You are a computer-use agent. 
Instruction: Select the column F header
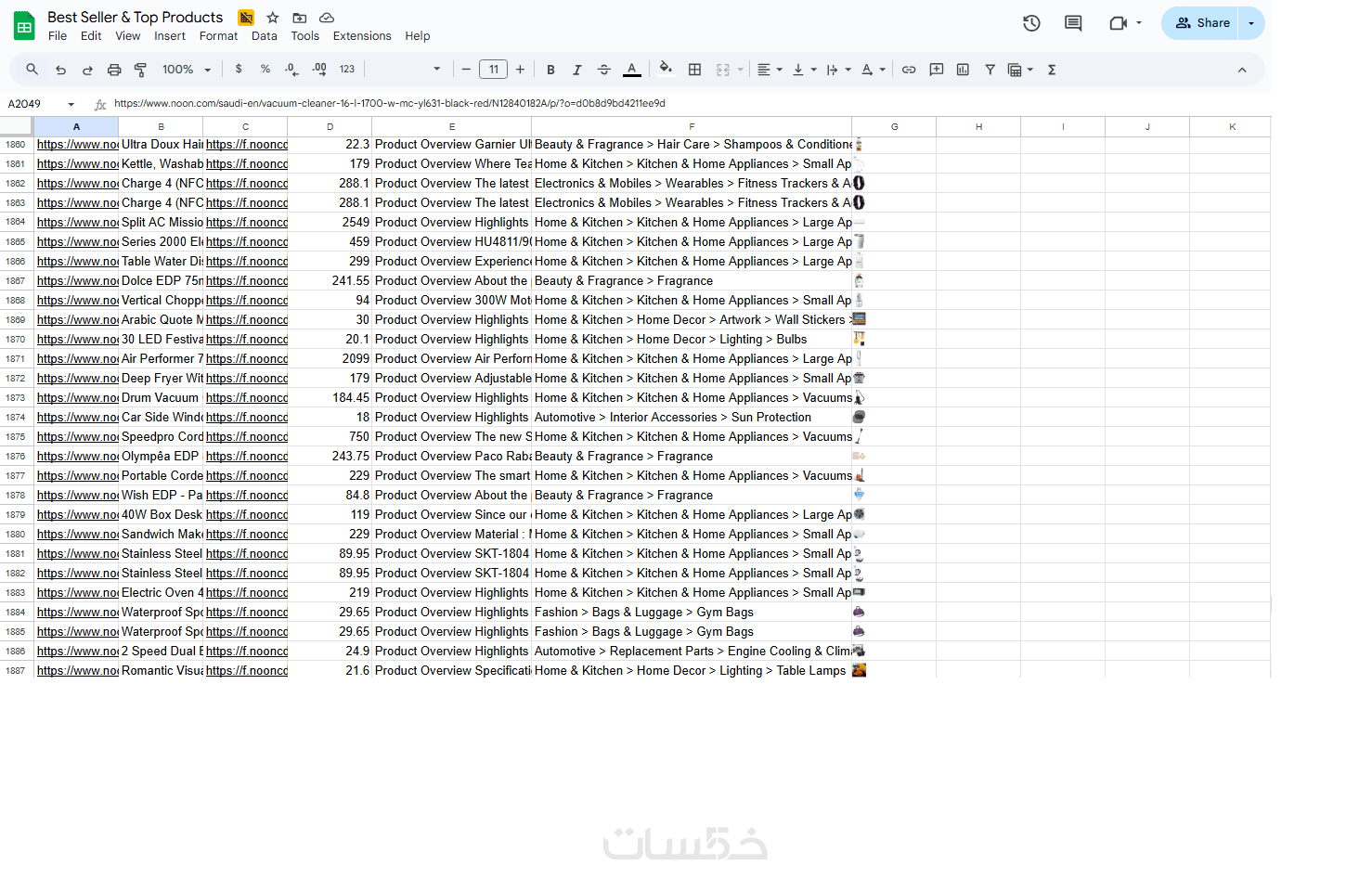pos(692,126)
